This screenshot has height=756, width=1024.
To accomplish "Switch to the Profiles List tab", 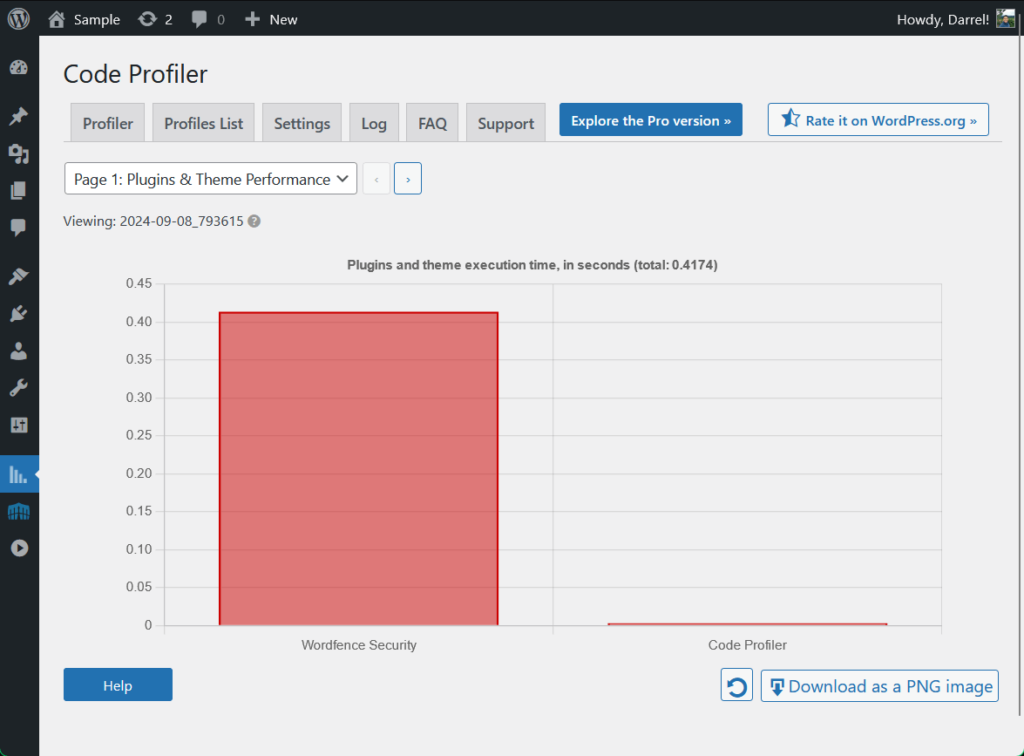I will coord(203,123).
